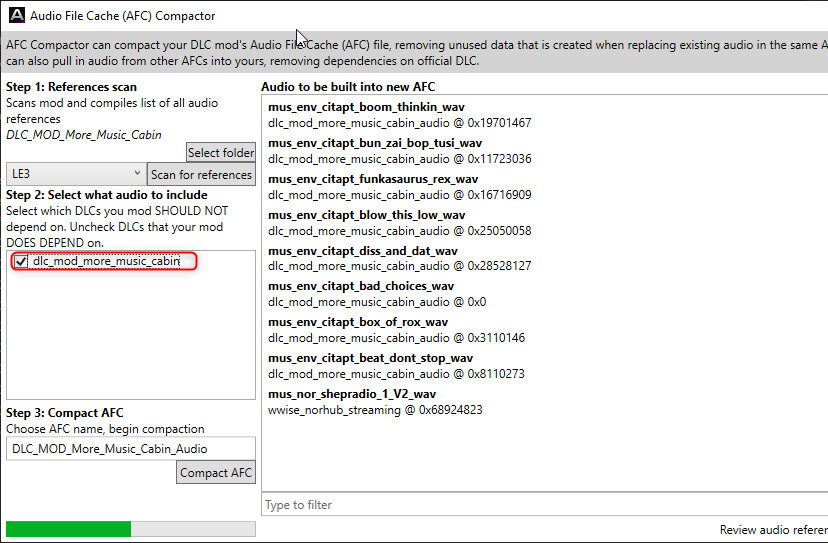Viewport: 828px width, 543px height.
Task: Click the offset line ending 0x11723036
Action: click(x=399, y=159)
